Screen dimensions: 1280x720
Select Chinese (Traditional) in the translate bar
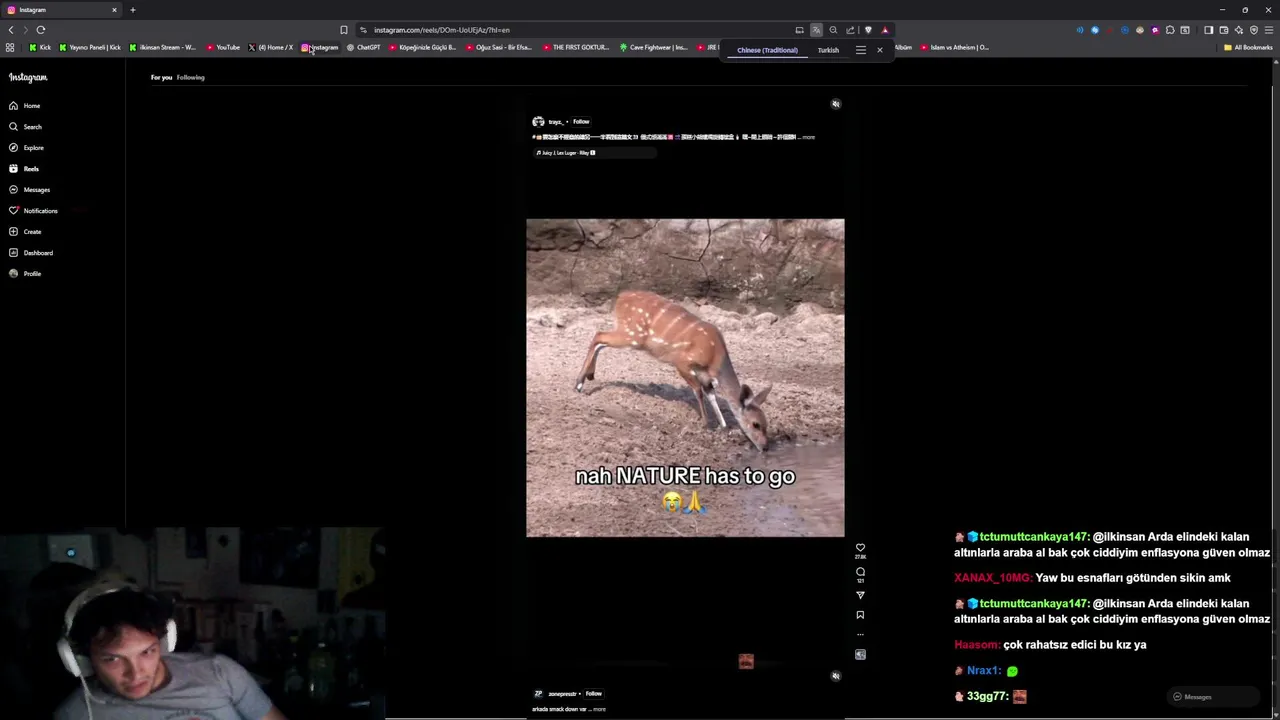767,50
